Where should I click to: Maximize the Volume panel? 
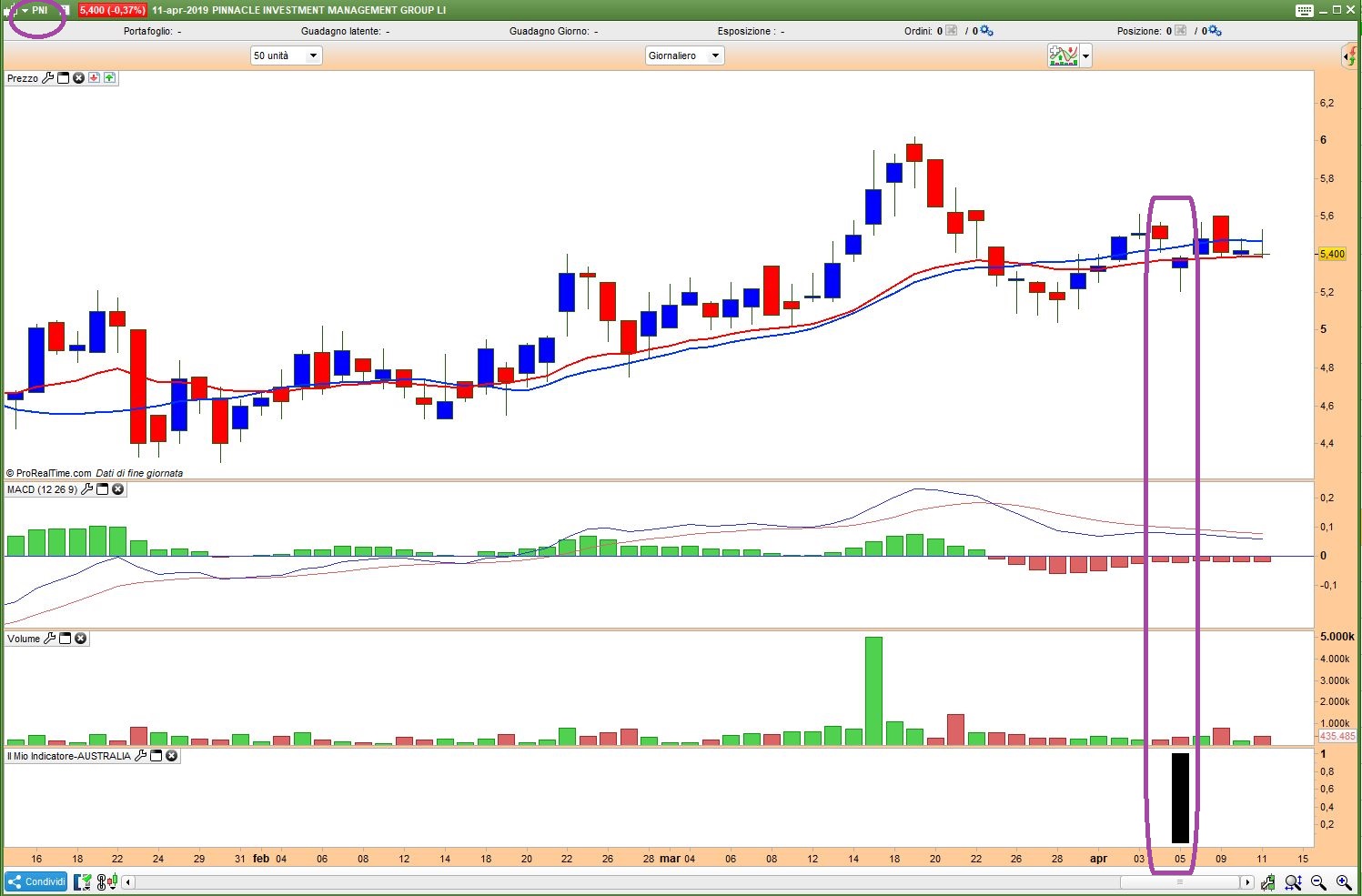tap(66, 639)
